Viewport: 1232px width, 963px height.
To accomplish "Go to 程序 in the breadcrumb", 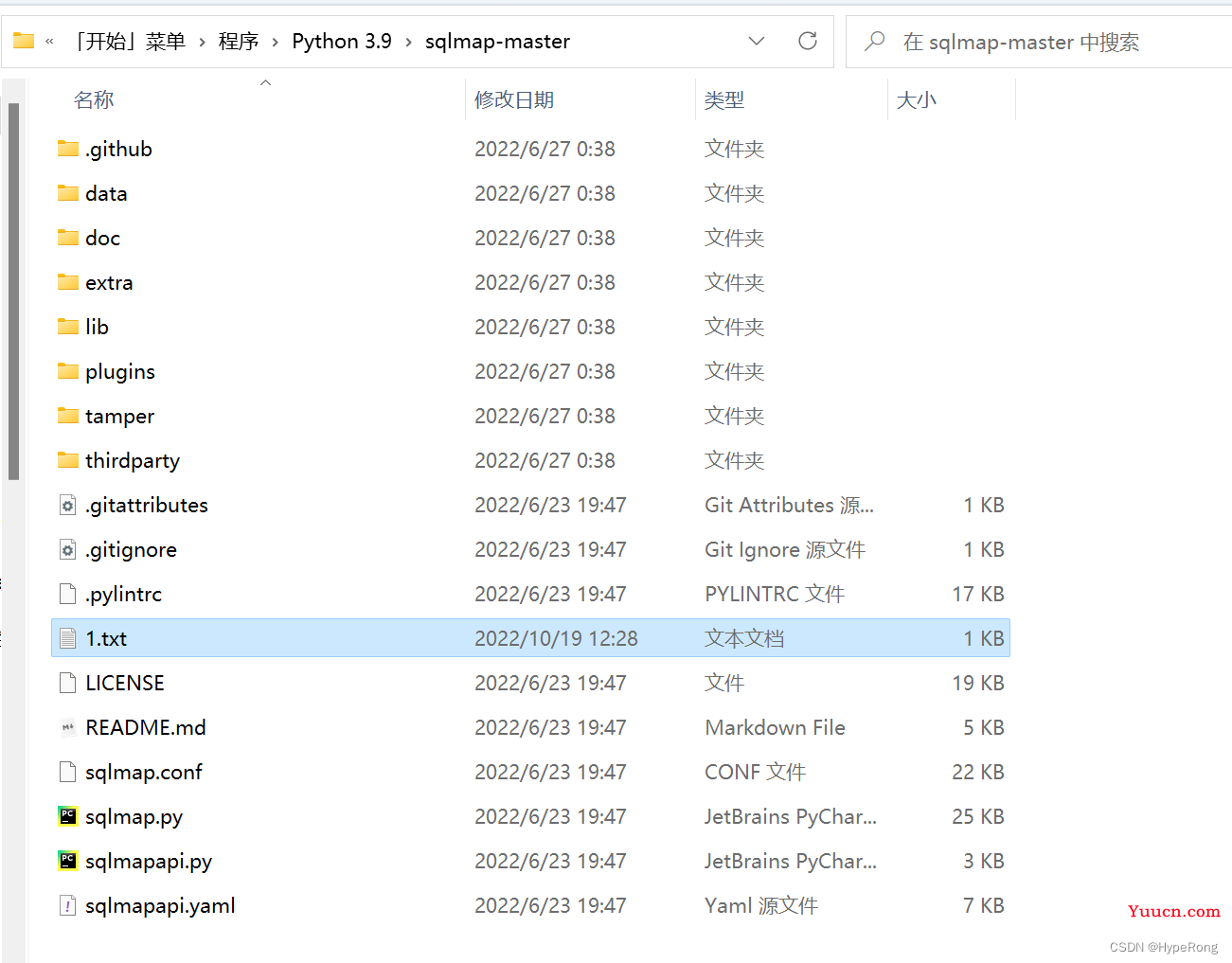I will pos(239,42).
